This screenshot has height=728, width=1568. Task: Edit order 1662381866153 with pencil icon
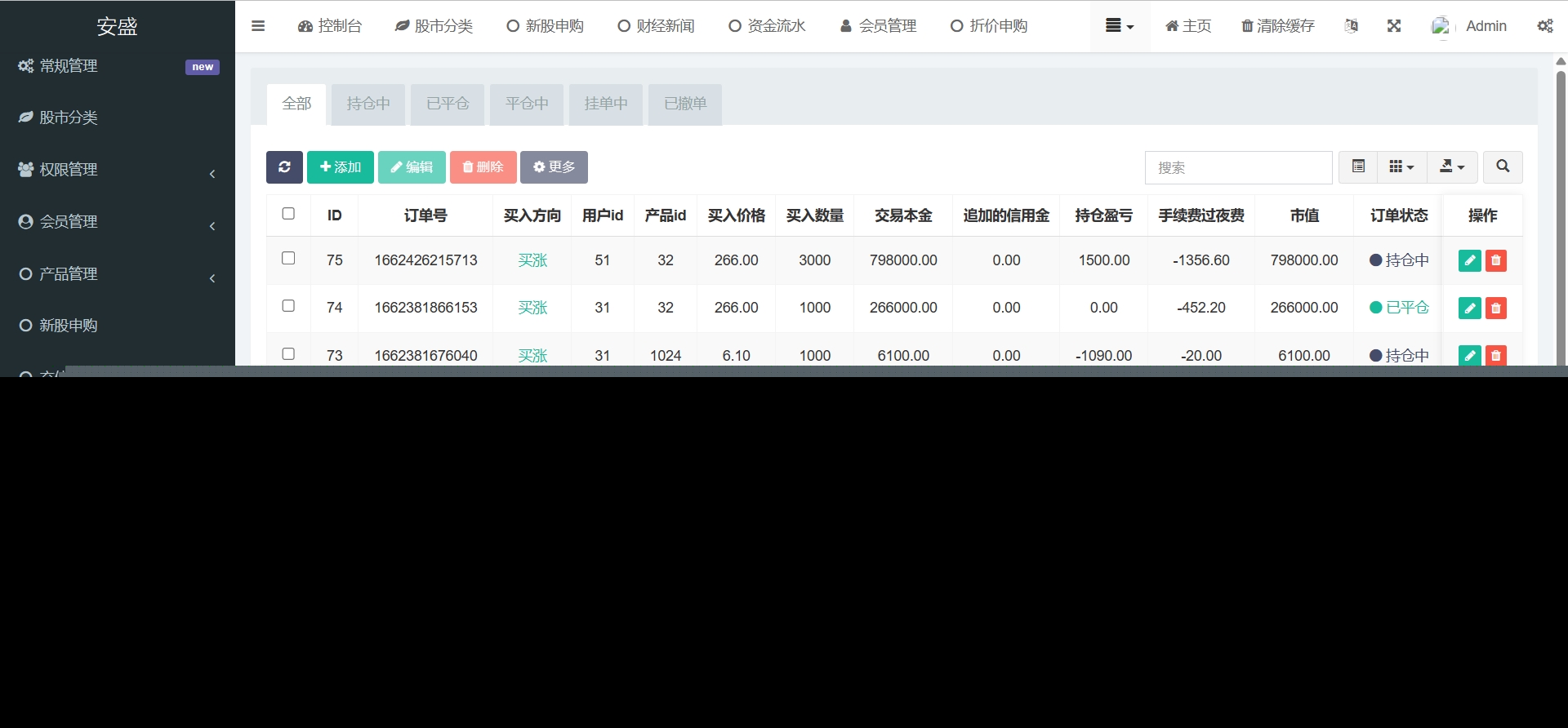[1470, 308]
